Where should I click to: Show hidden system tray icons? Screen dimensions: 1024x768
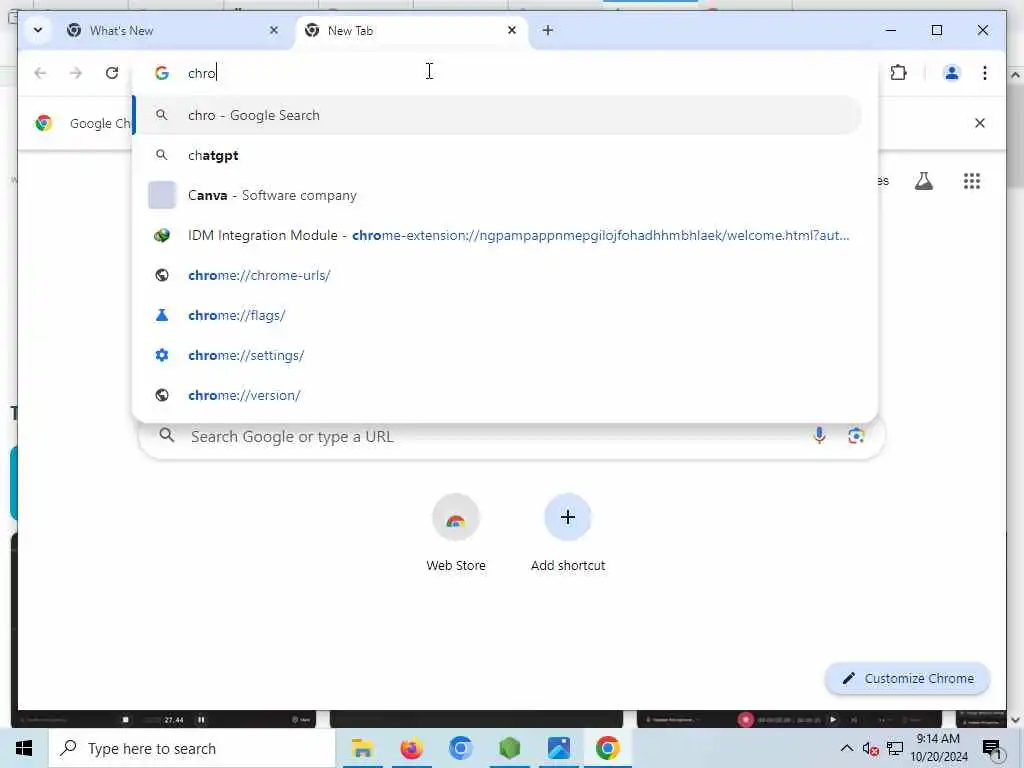coord(846,748)
